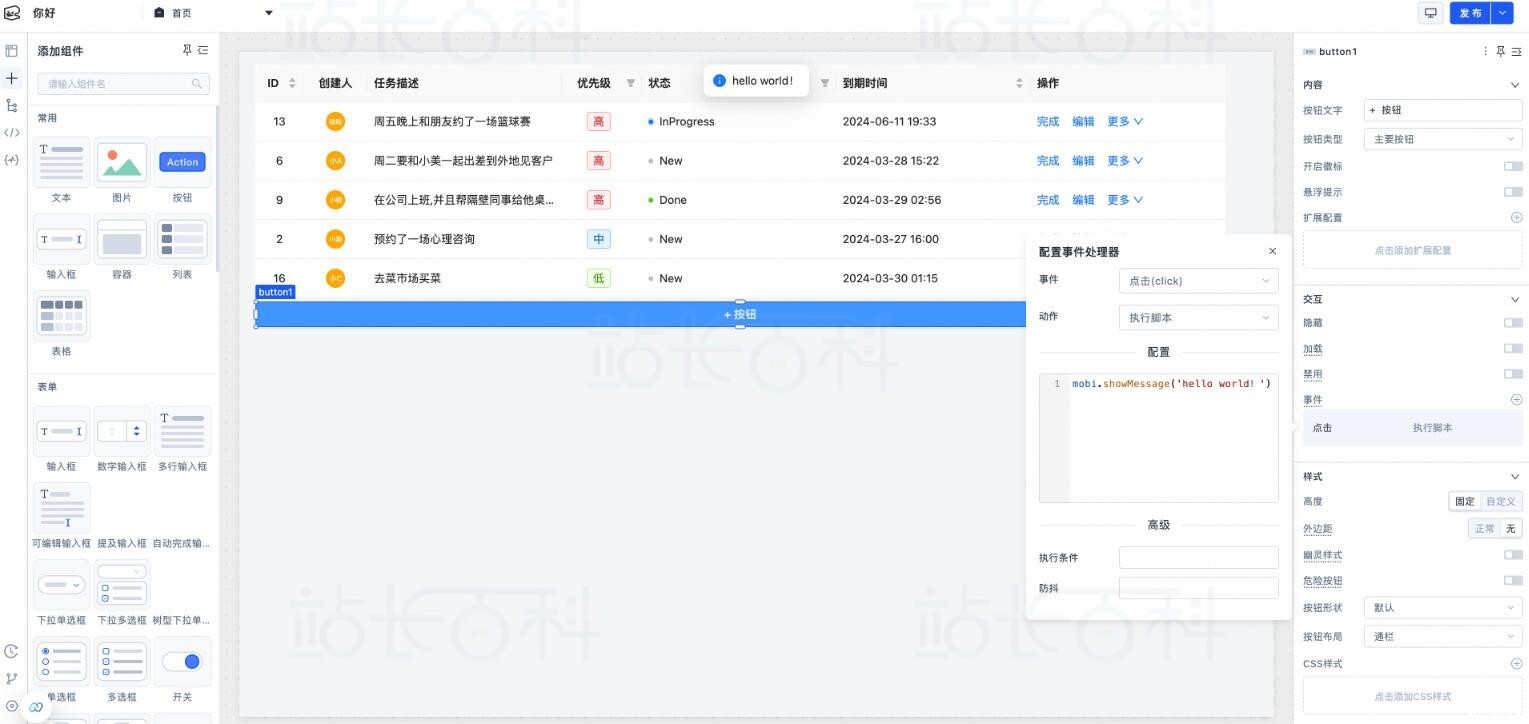1529x724 pixels.
Task: Click the 执行条件 input field
Action: 1197,557
